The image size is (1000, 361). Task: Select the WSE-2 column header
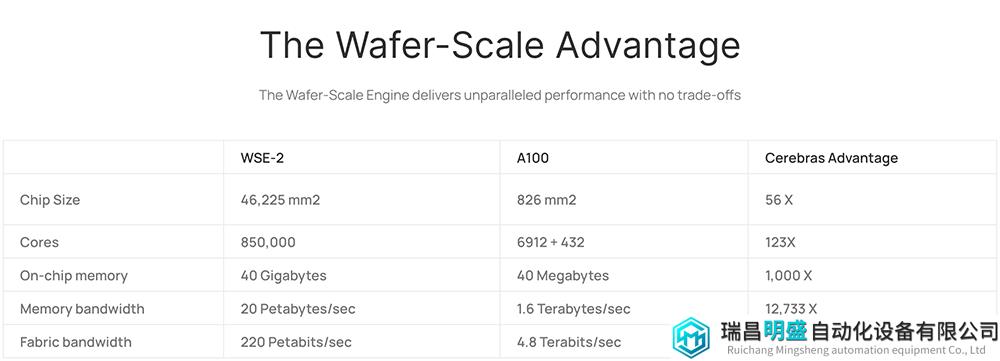coord(262,158)
